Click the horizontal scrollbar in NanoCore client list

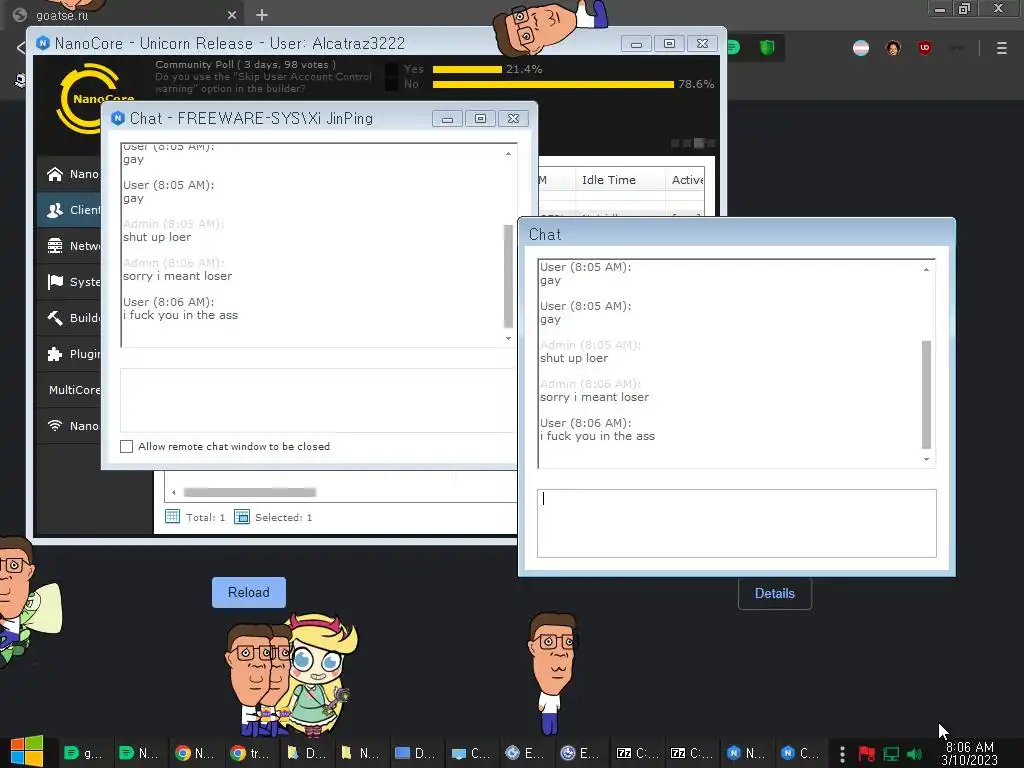pos(249,492)
